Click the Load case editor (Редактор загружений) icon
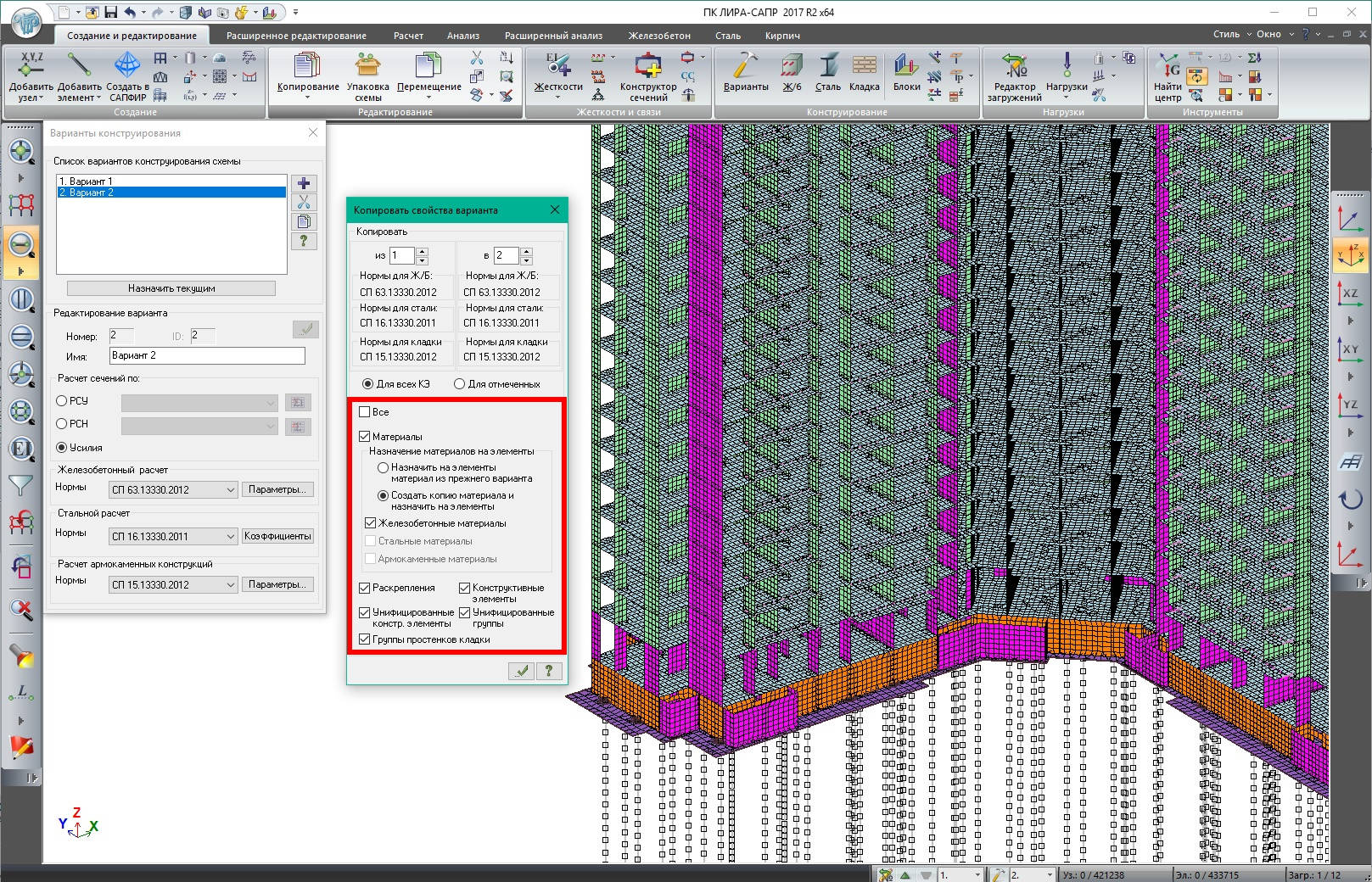This screenshot has height=882, width=1372. (1014, 66)
